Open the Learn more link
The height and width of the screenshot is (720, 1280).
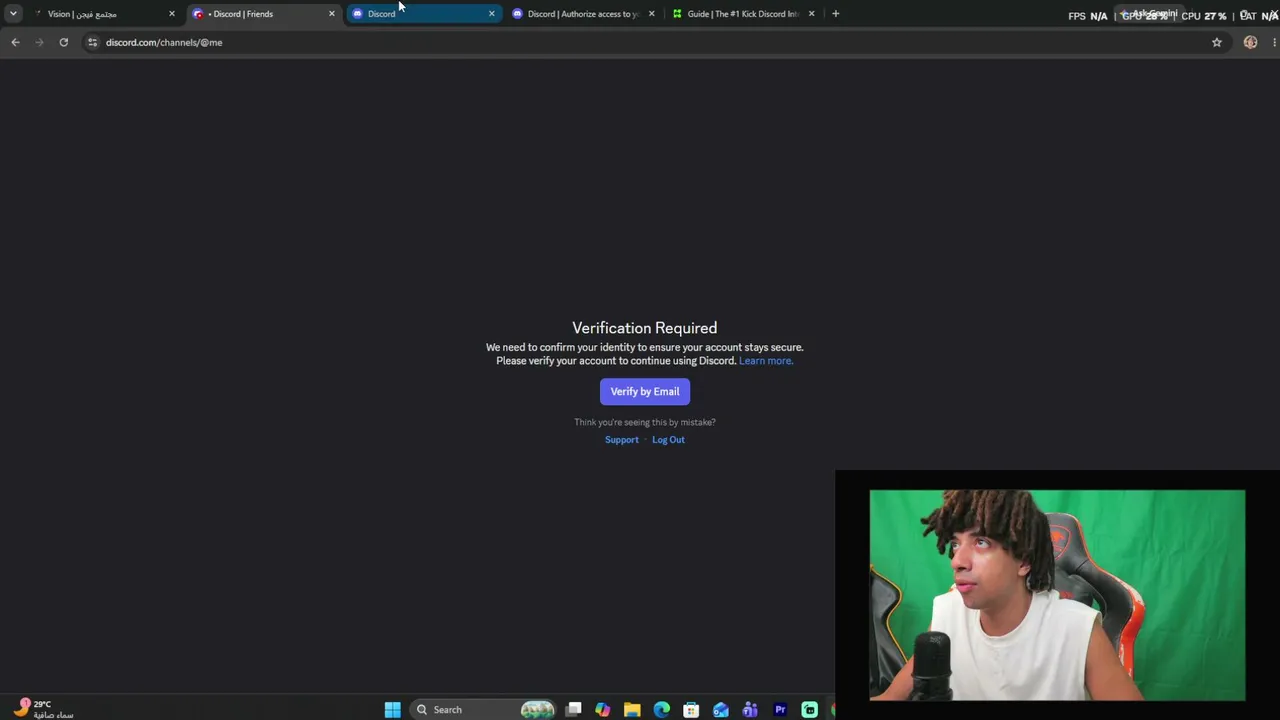tap(766, 361)
